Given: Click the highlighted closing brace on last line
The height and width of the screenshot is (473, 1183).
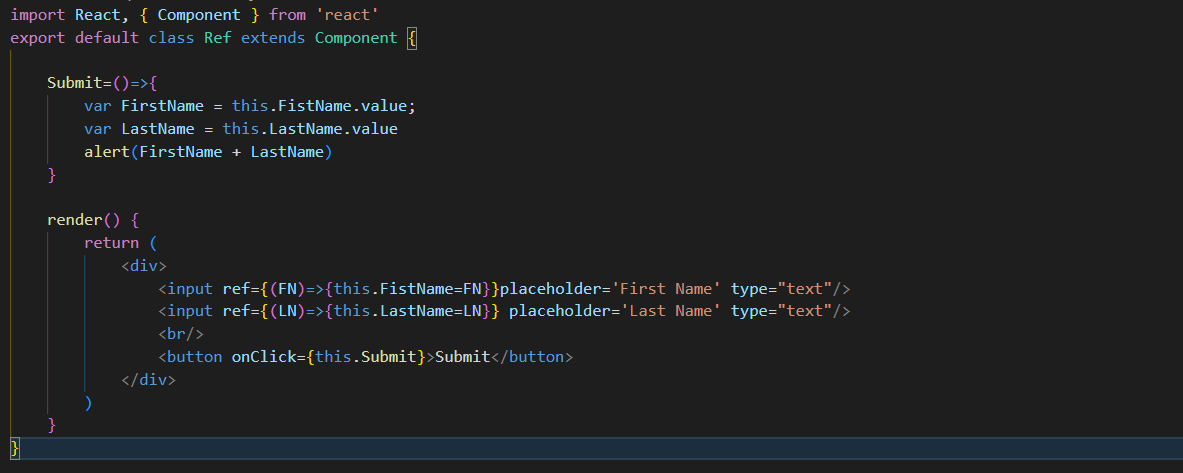Looking at the screenshot, I should tap(15, 448).
